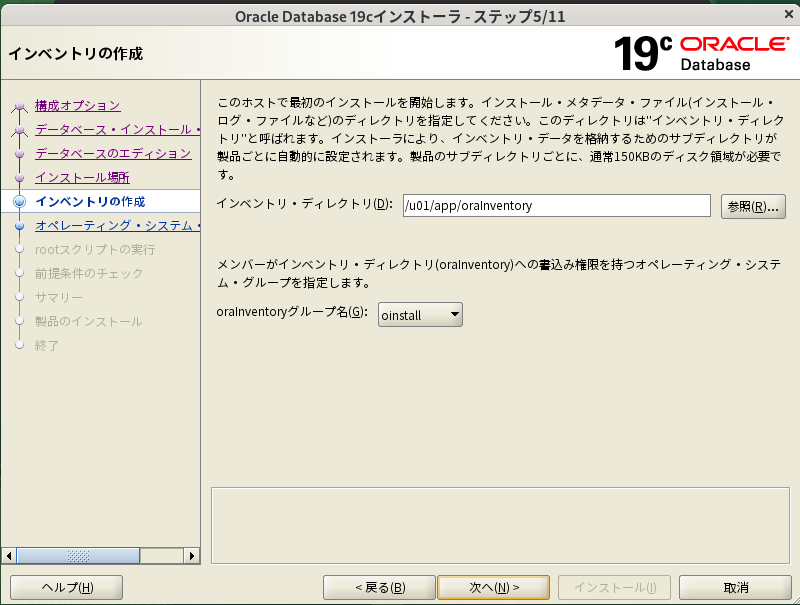Cancel installation with 取消 button
The image size is (800, 605).
click(x=735, y=588)
